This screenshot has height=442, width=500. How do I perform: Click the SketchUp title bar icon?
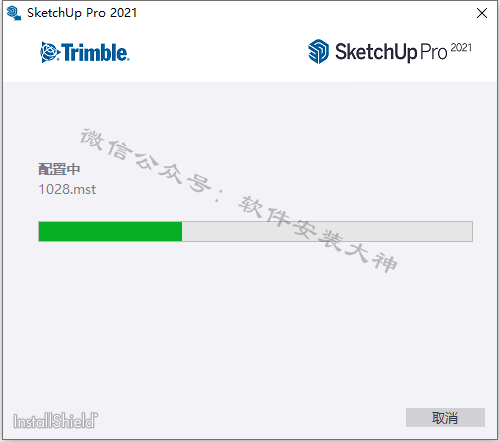(14, 13)
